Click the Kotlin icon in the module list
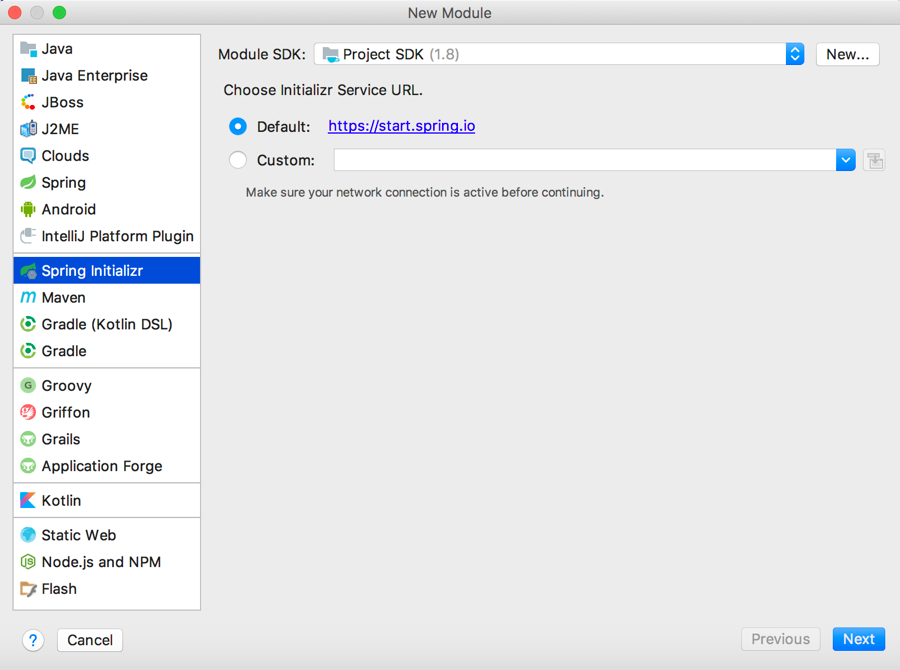 pyautogui.click(x=28, y=500)
